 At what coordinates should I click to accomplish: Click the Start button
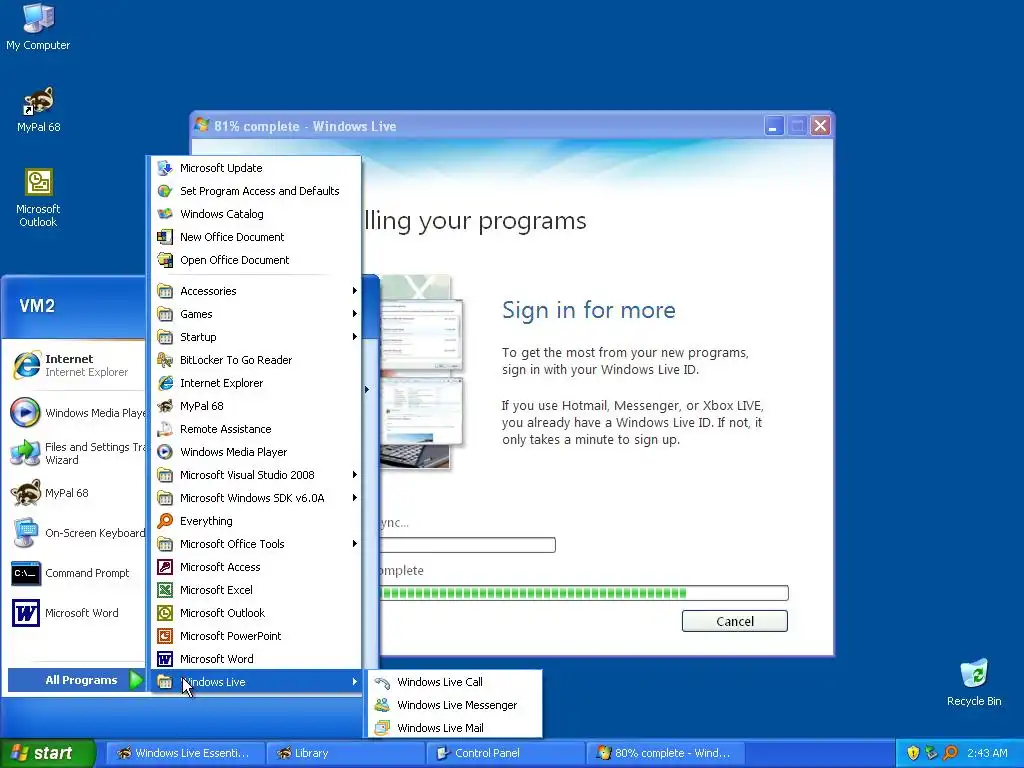[x=48, y=753]
